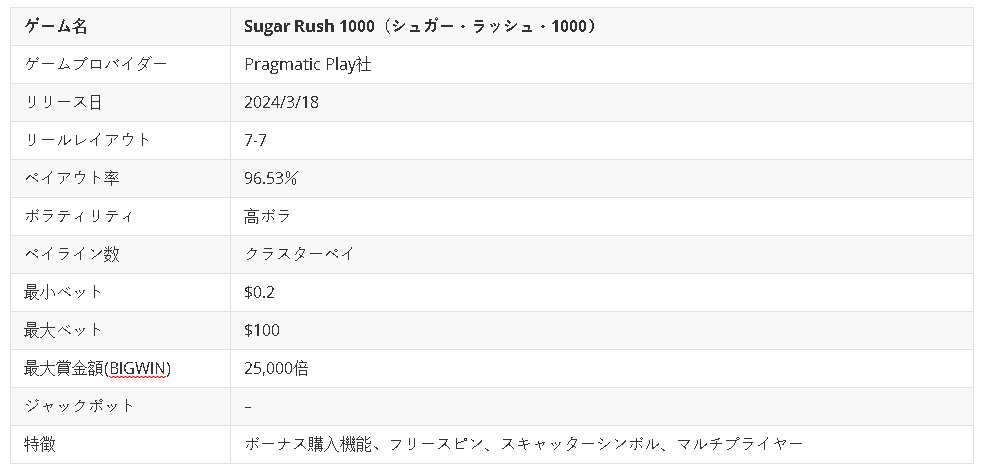Select the 25,000倍 max win value
Screen dimensions: 996x473
pos(276,369)
